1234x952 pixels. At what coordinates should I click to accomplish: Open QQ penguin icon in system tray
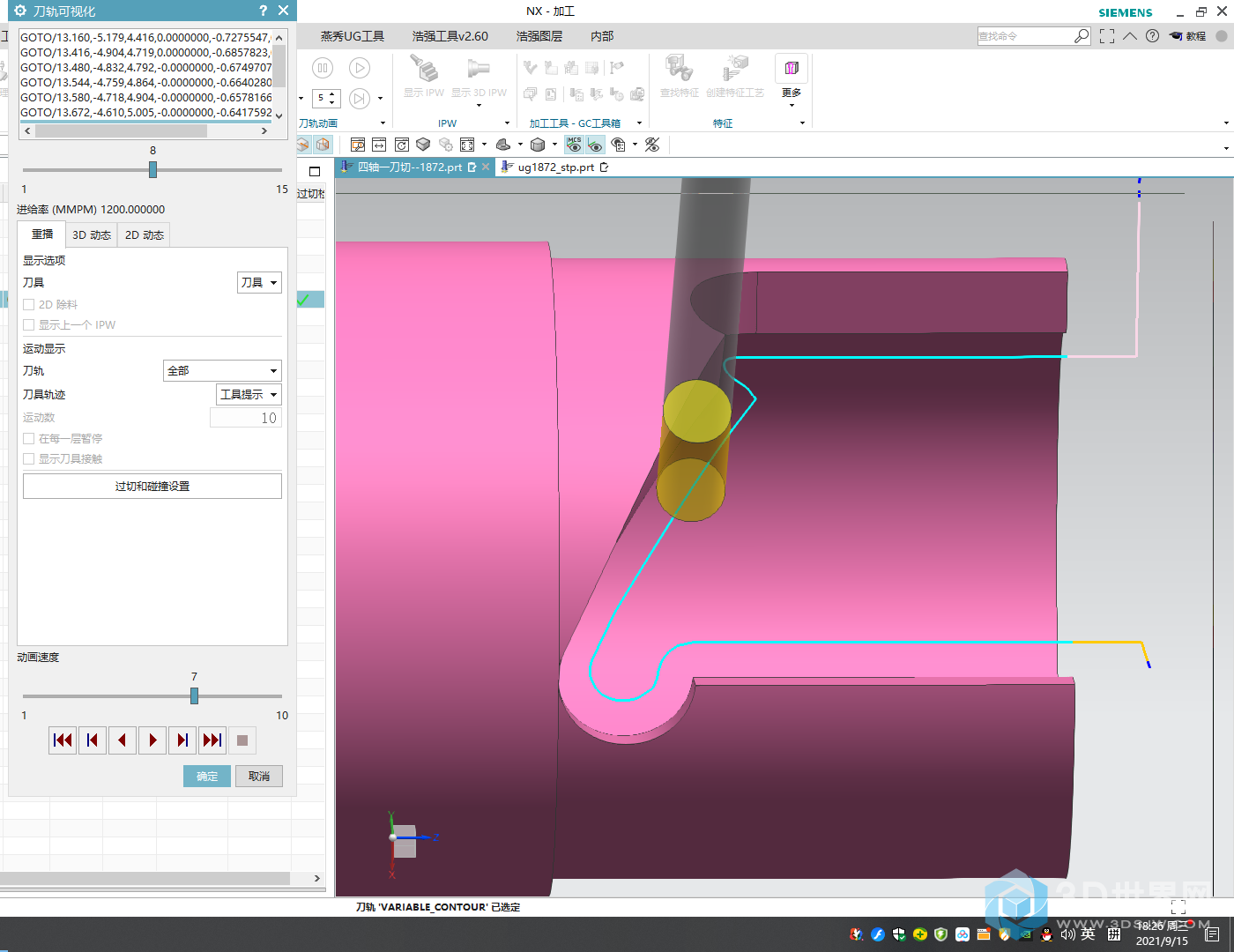click(1047, 934)
